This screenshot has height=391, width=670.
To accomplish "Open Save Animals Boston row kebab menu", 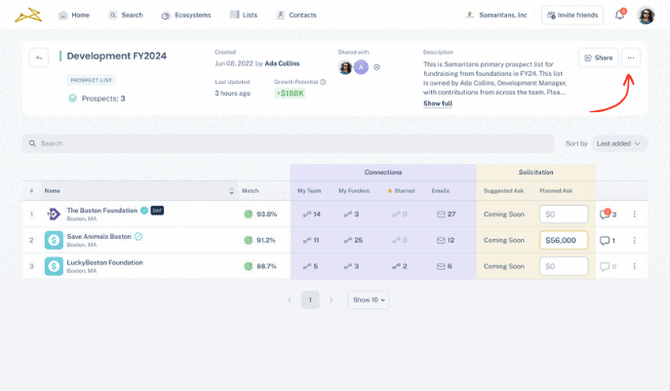I will tap(635, 240).
